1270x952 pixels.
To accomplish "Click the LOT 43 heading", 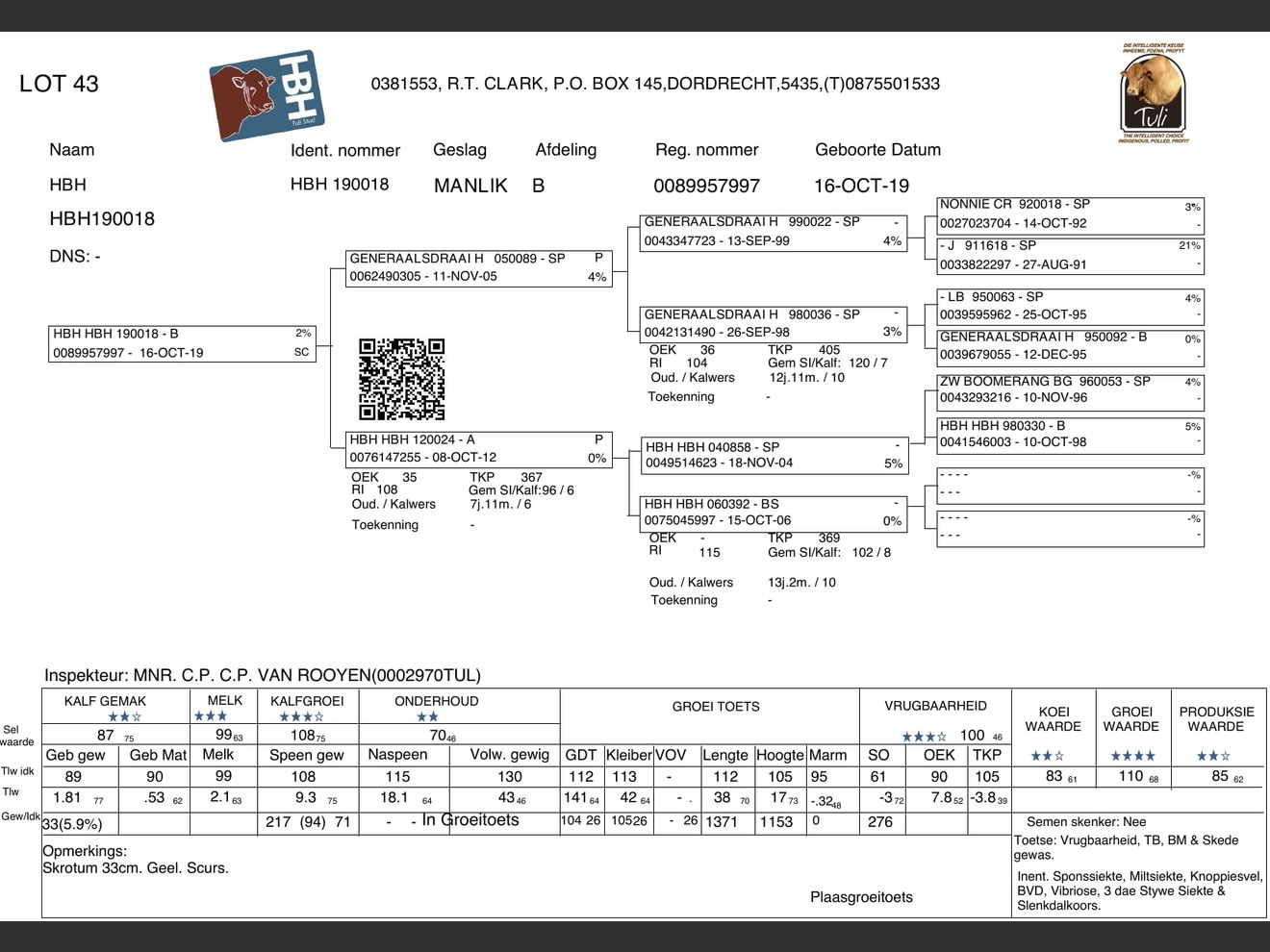I will point(59,84).
